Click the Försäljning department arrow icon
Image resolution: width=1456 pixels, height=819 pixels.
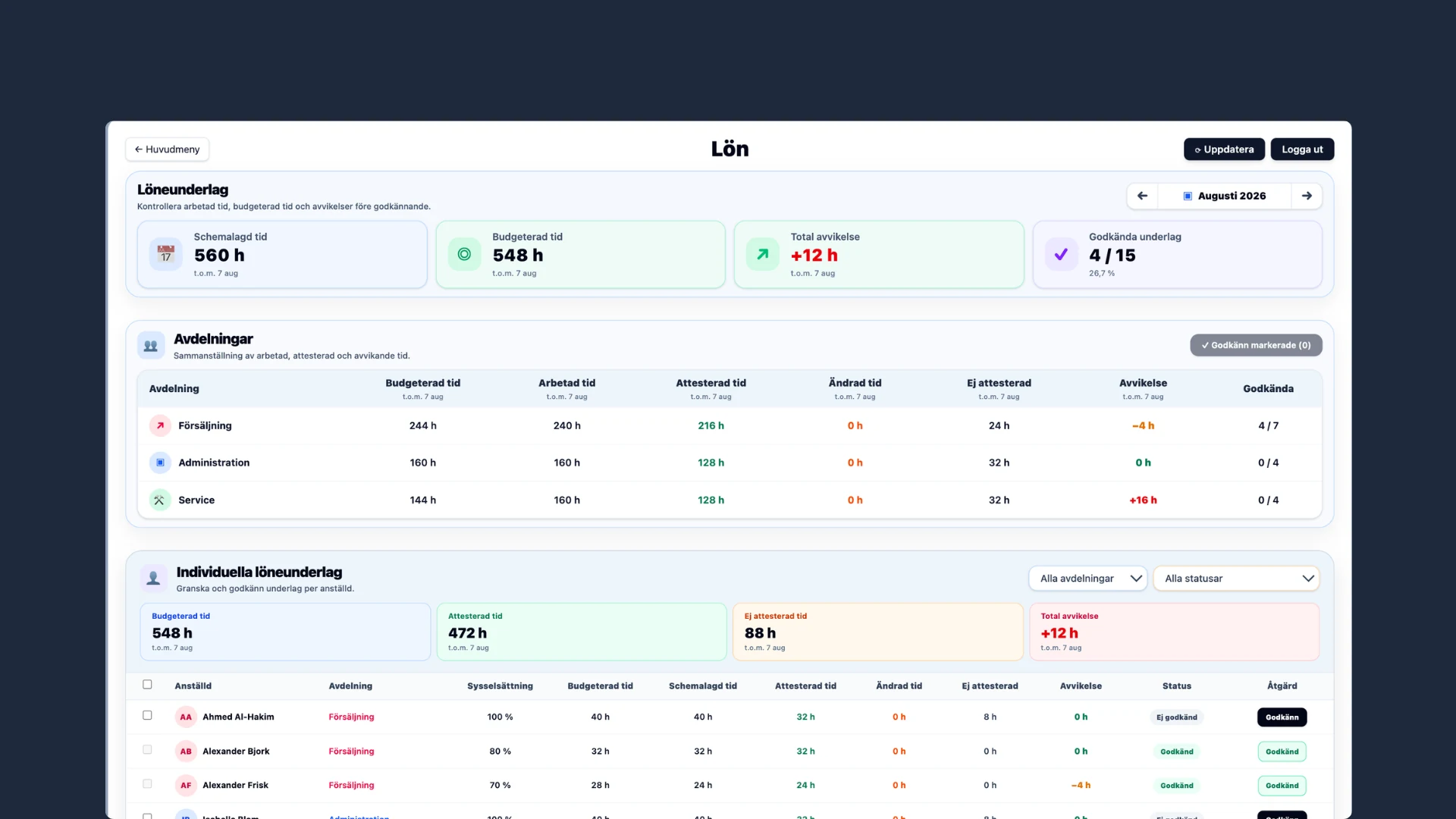coord(160,425)
